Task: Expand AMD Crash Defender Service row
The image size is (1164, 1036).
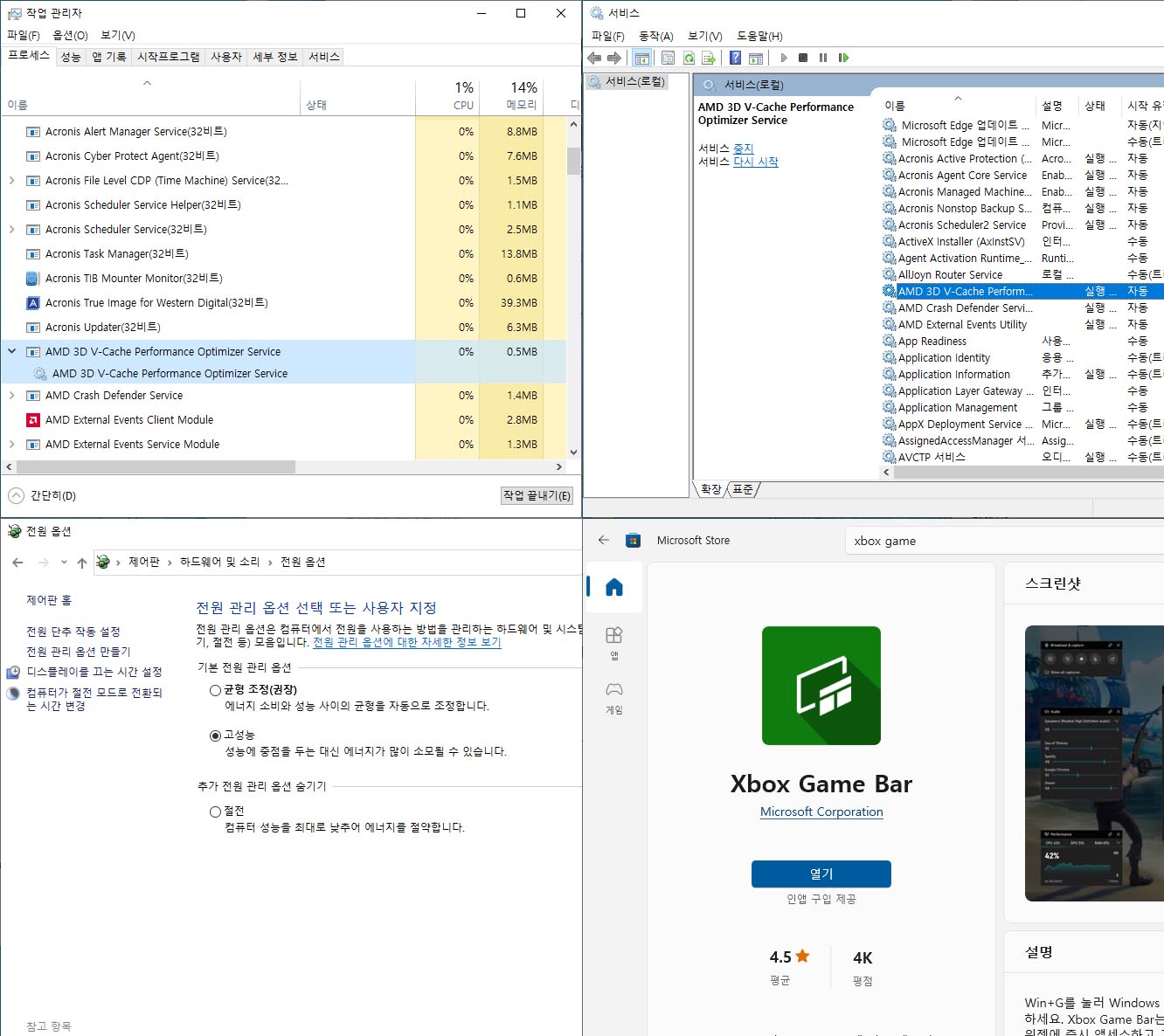Action: (11, 396)
